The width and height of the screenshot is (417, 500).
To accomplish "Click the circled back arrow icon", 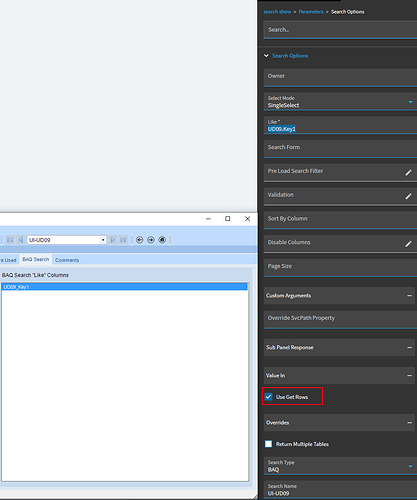I will pos(140,240).
